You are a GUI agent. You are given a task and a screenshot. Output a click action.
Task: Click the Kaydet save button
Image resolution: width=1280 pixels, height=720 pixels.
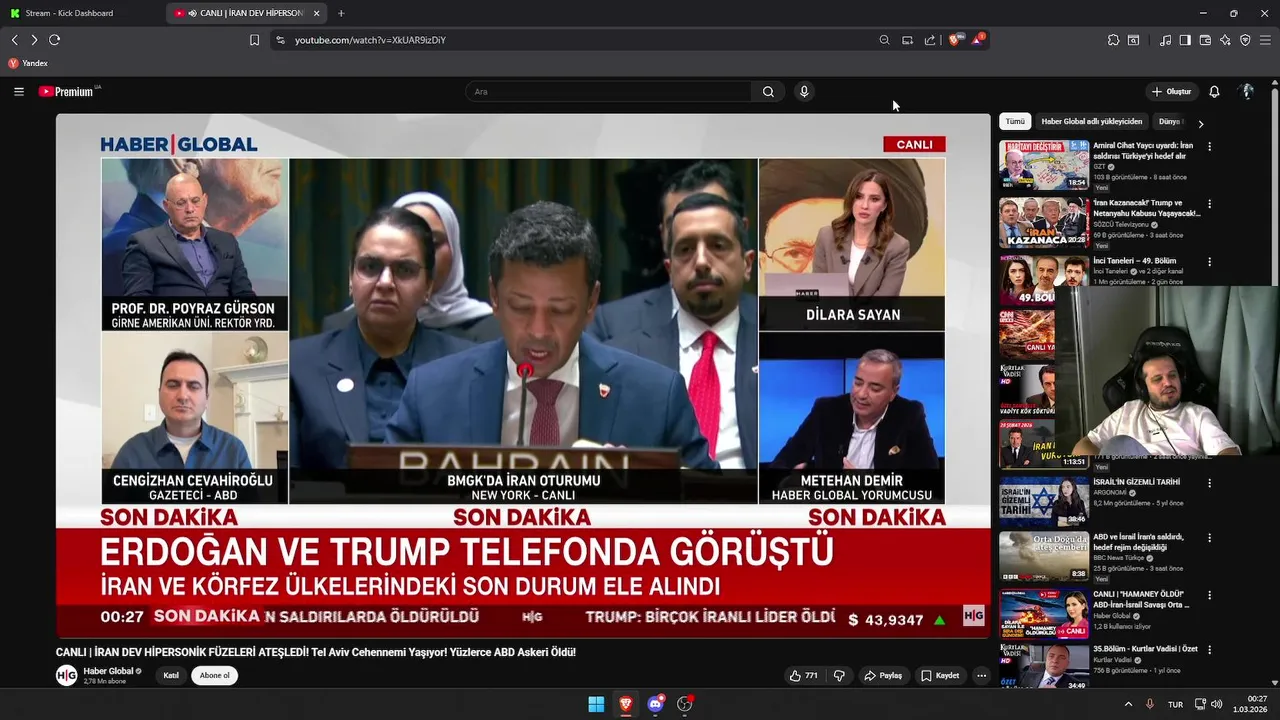(940, 676)
